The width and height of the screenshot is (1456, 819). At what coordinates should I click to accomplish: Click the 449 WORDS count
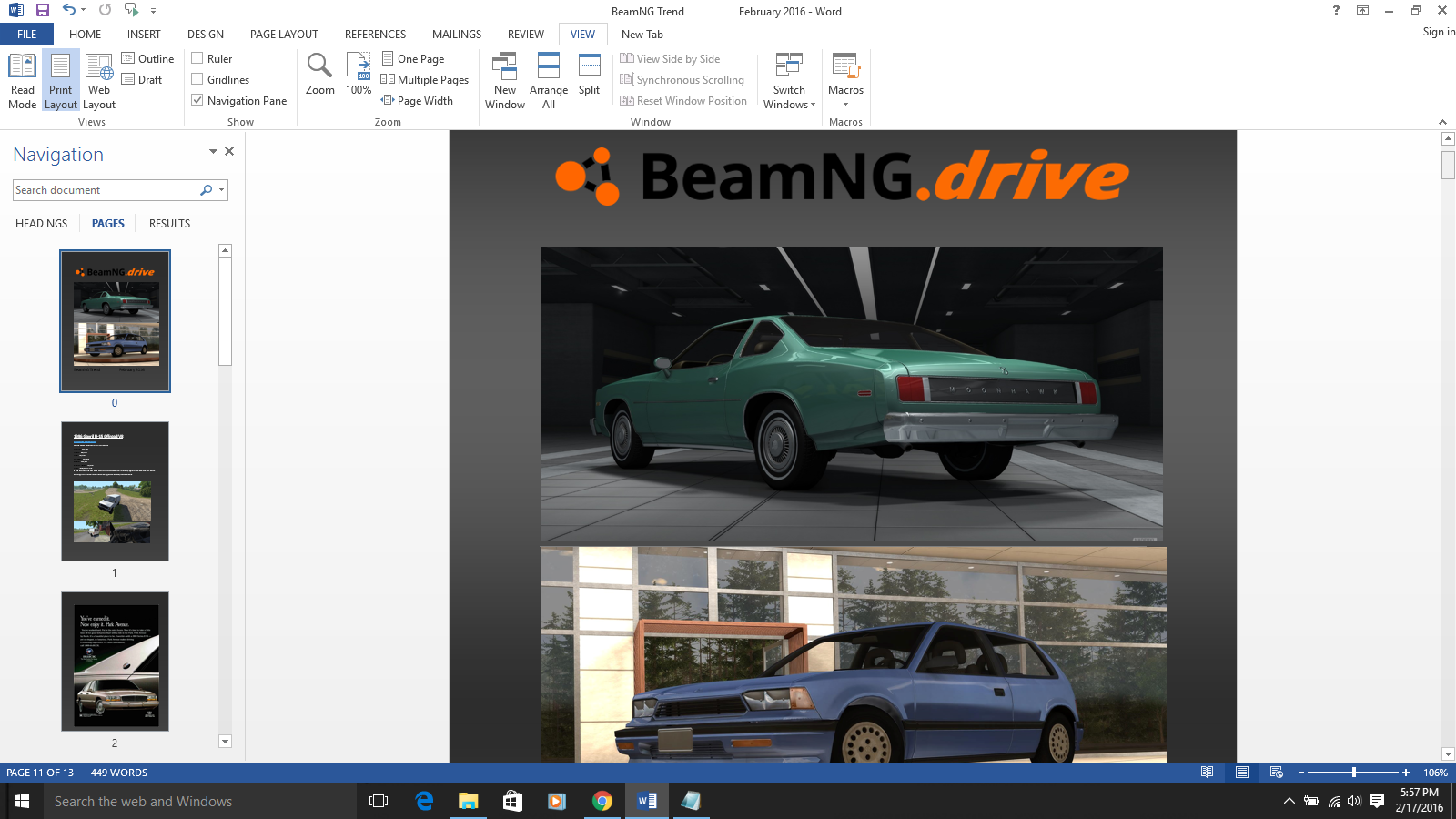pos(119,773)
